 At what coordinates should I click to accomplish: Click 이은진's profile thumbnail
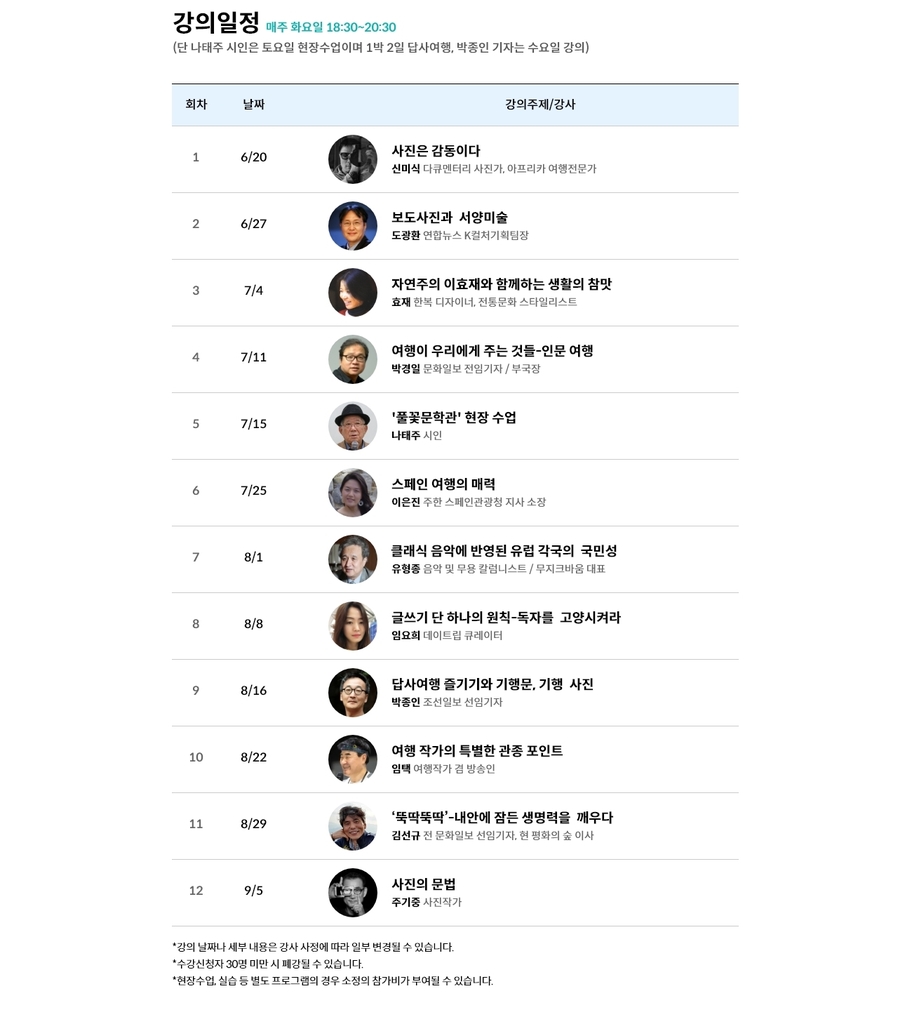[352, 492]
